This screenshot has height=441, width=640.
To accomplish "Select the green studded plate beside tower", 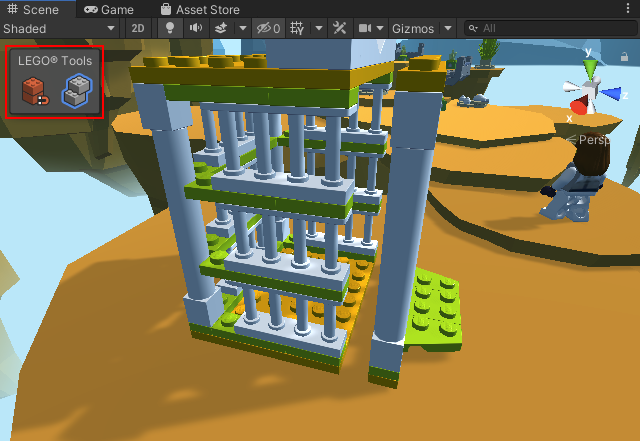I will pyautogui.click(x=433, y=310).
